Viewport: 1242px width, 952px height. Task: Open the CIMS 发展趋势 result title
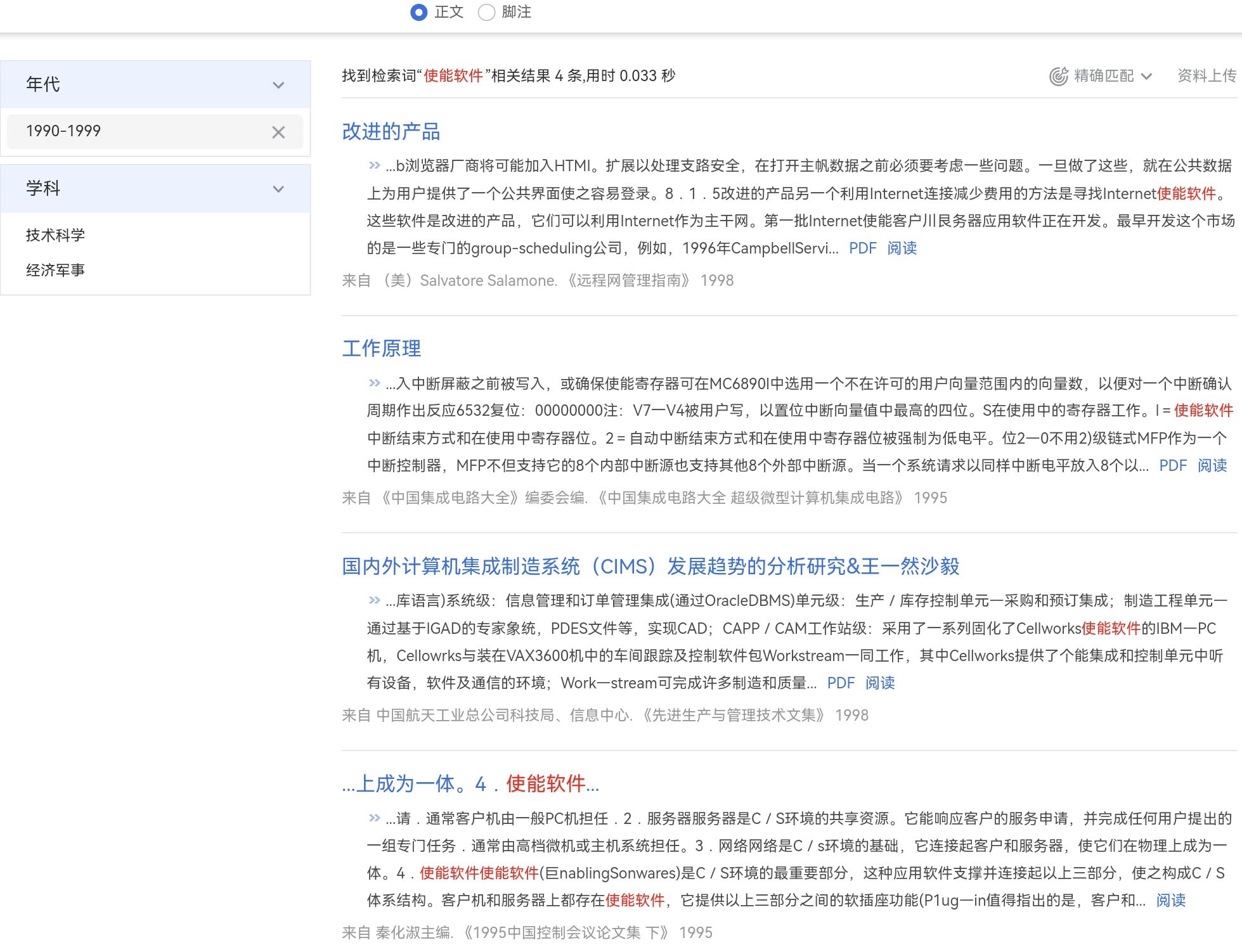(x=650, y=566)
